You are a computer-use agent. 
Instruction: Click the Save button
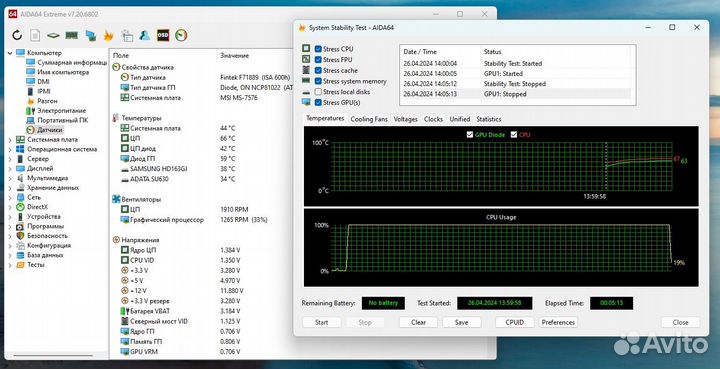click(461, 322)
